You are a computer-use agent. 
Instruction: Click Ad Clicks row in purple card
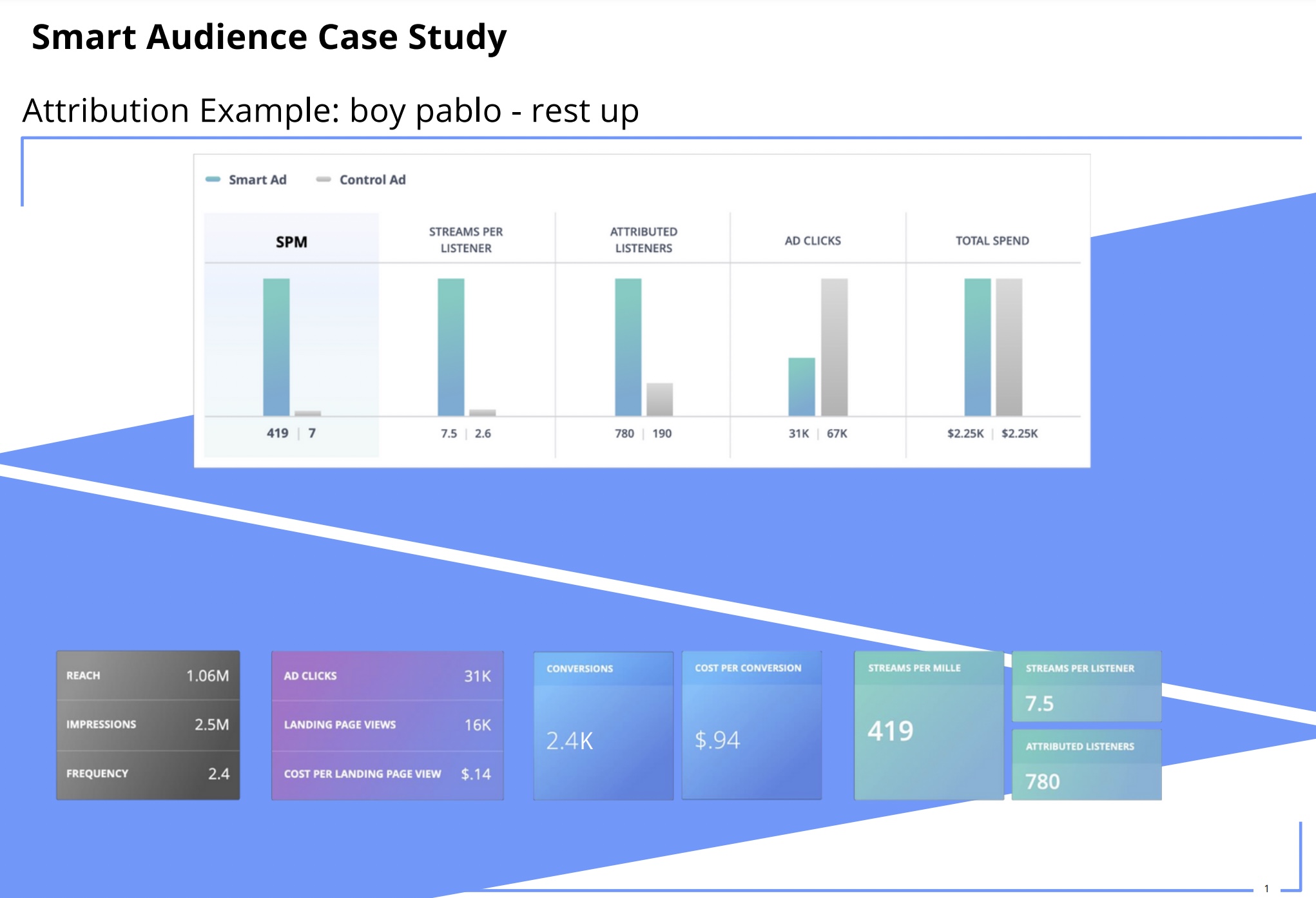click(387, 676)
